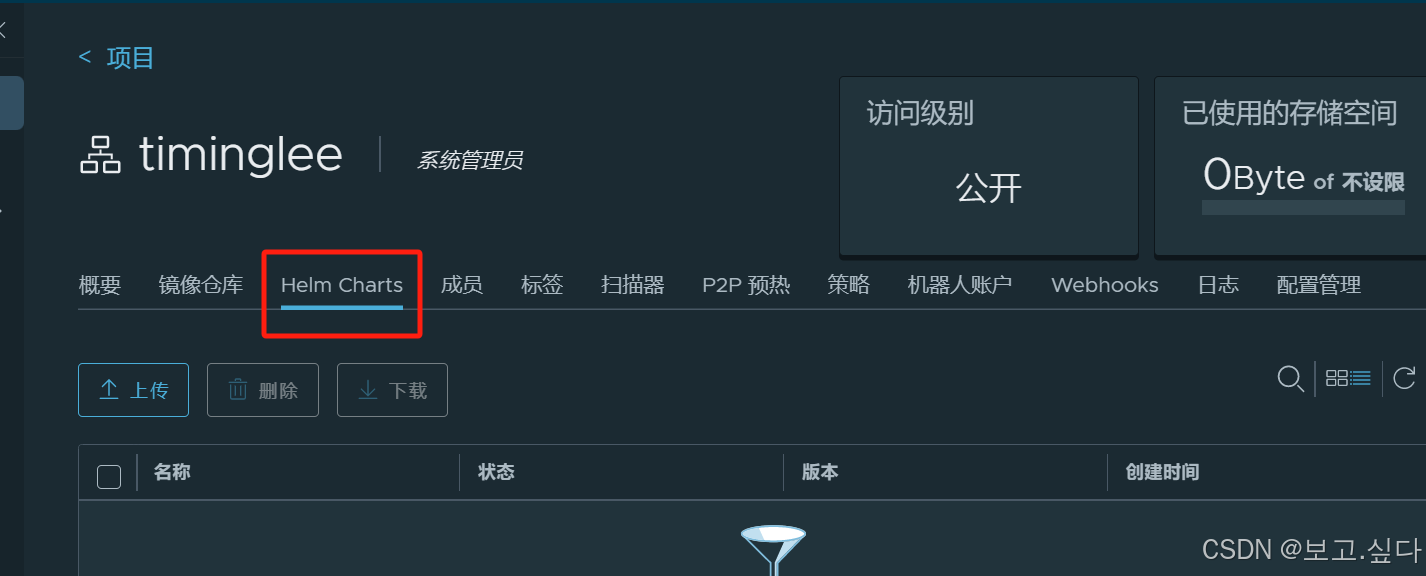
Task: Select the Webhooks tab
Action: [x=1105, y=285]
